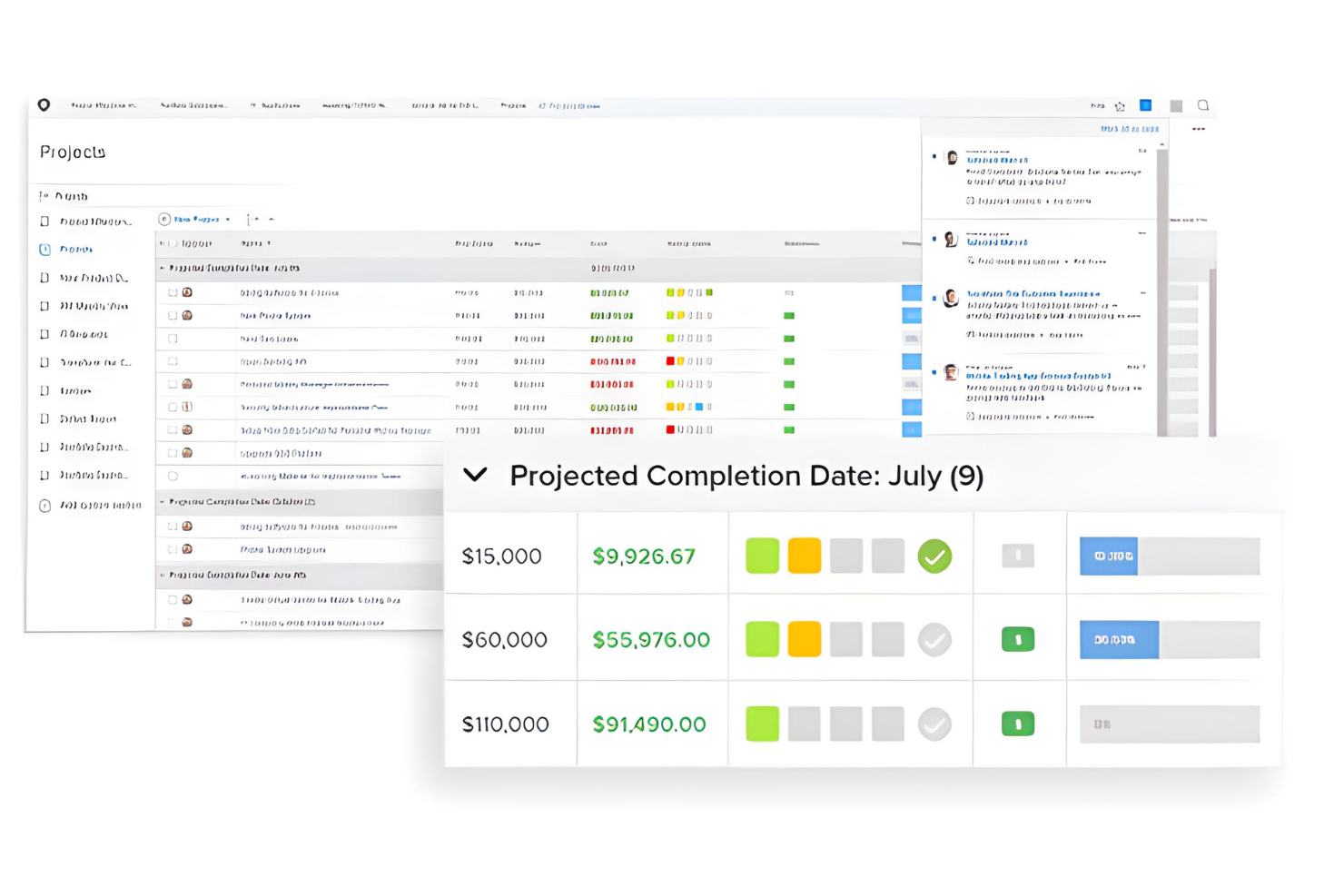
Task: Click the gray square icon beside the search icon
Action: 1176,106
